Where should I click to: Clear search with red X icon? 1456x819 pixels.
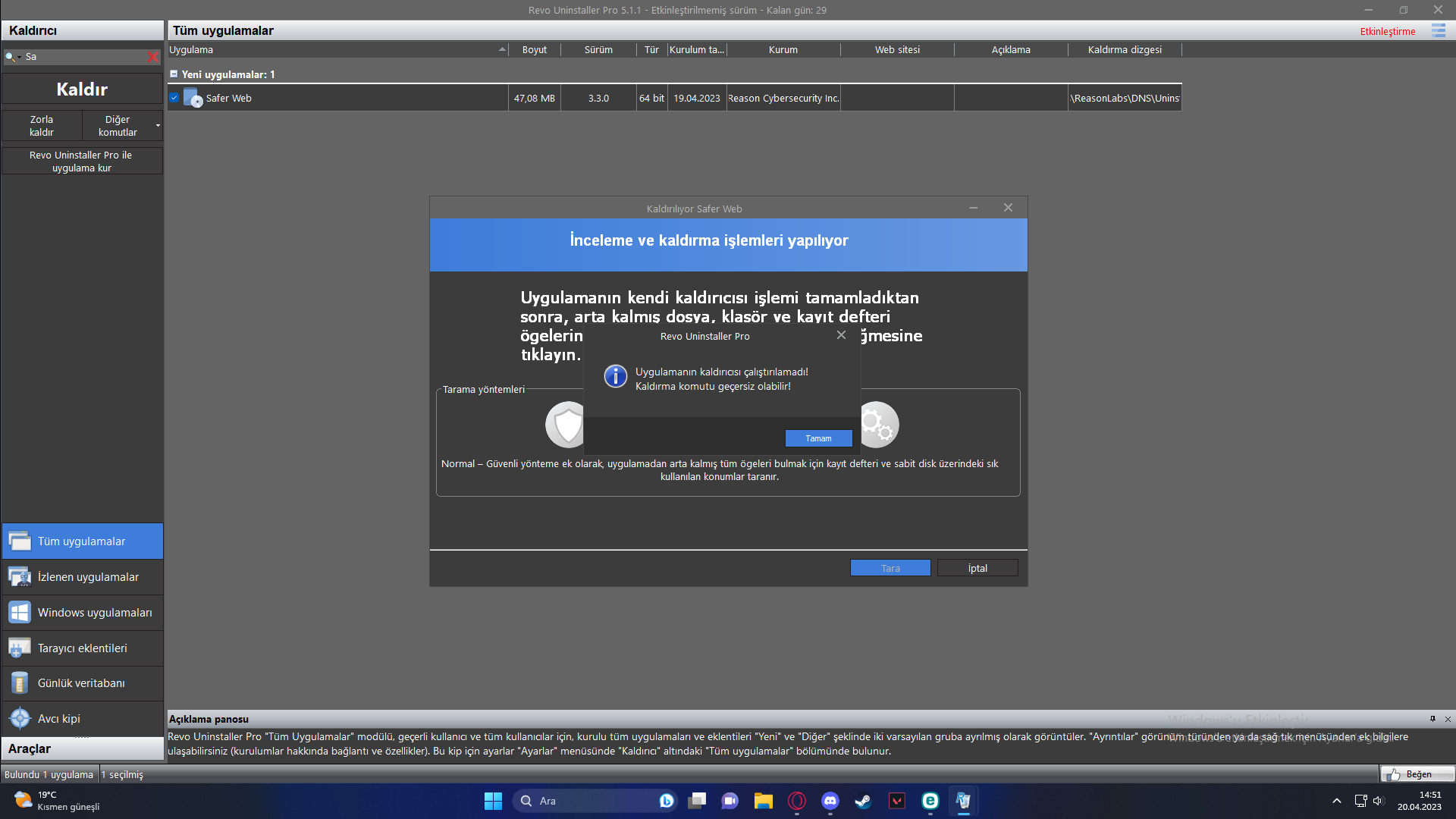(x=153, y=57)
